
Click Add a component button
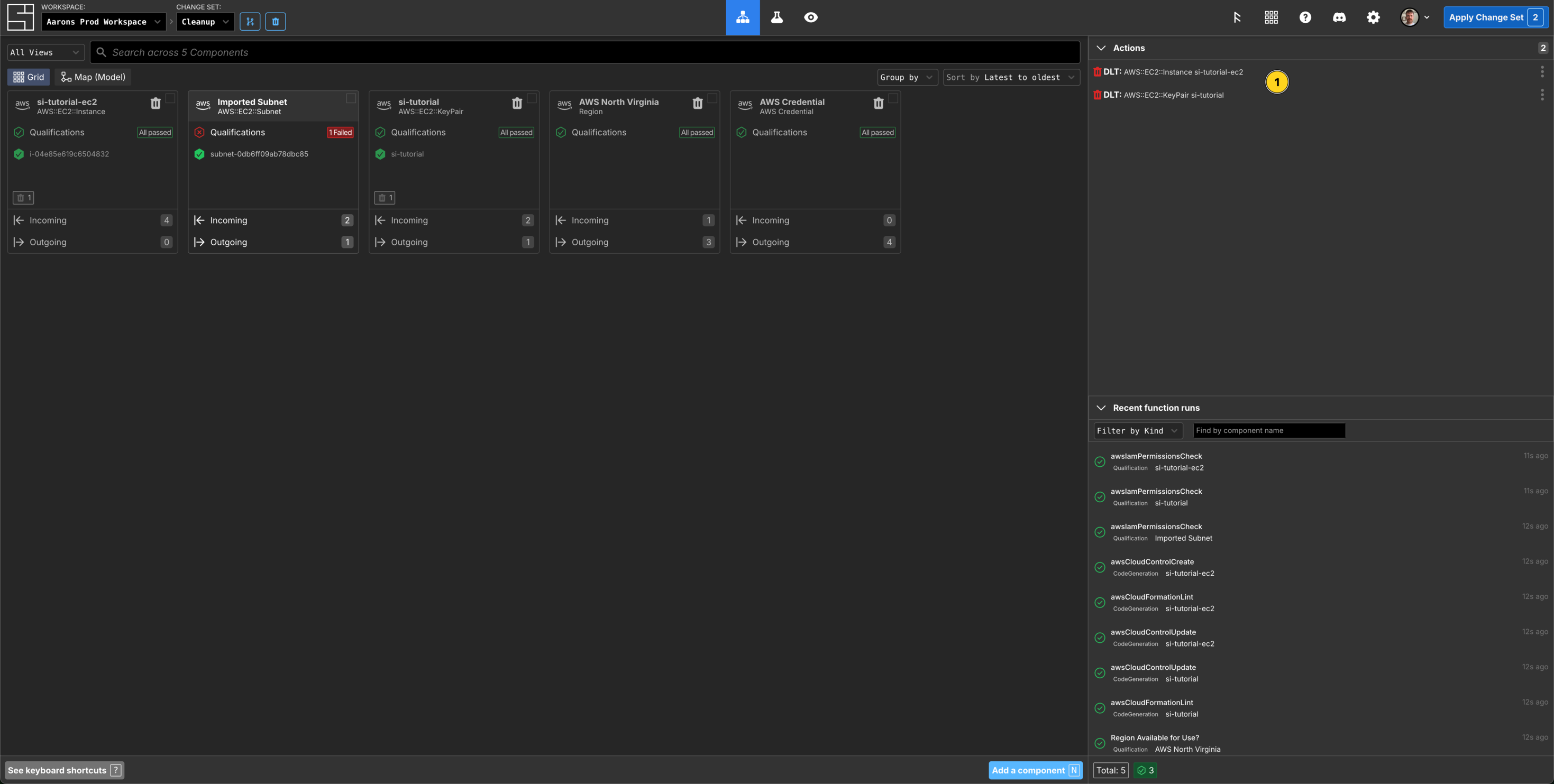[1035, 771]
